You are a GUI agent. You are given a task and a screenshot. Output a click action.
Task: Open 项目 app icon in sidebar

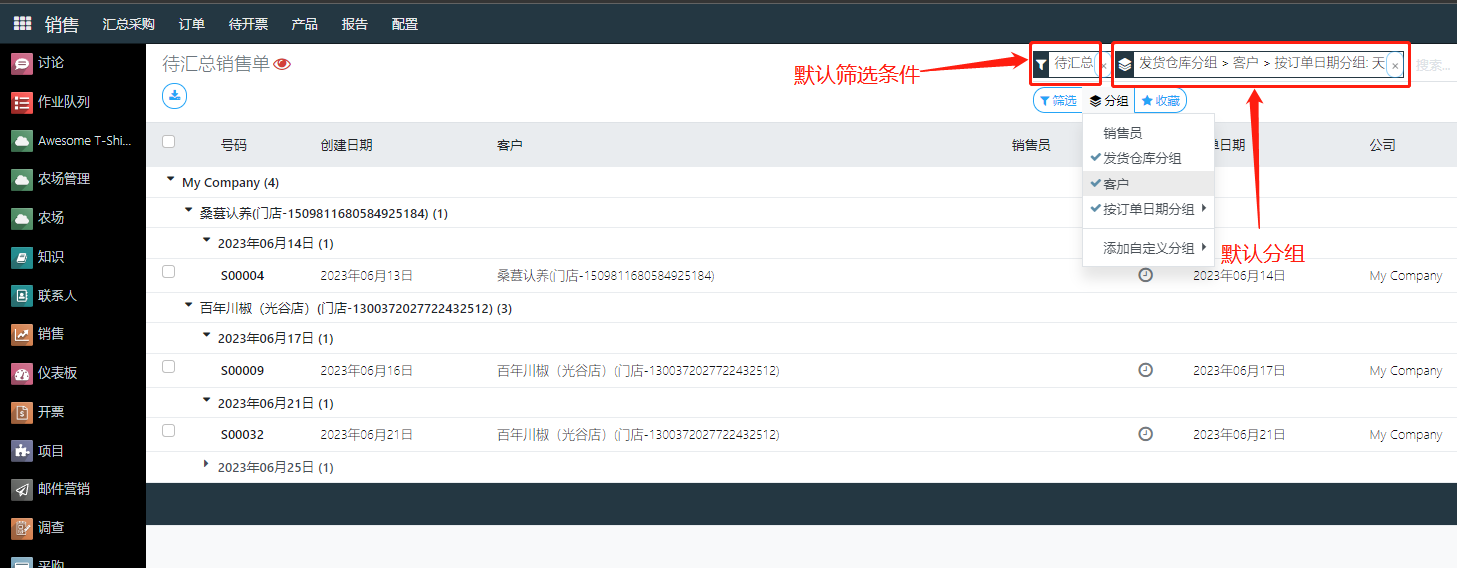click(21, 451)
